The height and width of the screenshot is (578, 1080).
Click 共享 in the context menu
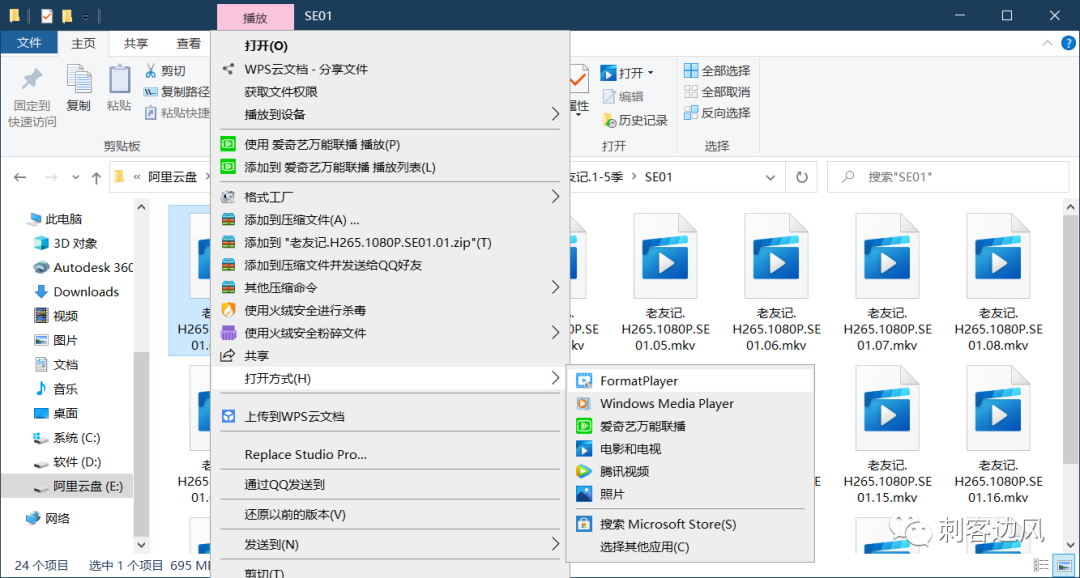tap(390, 355)
